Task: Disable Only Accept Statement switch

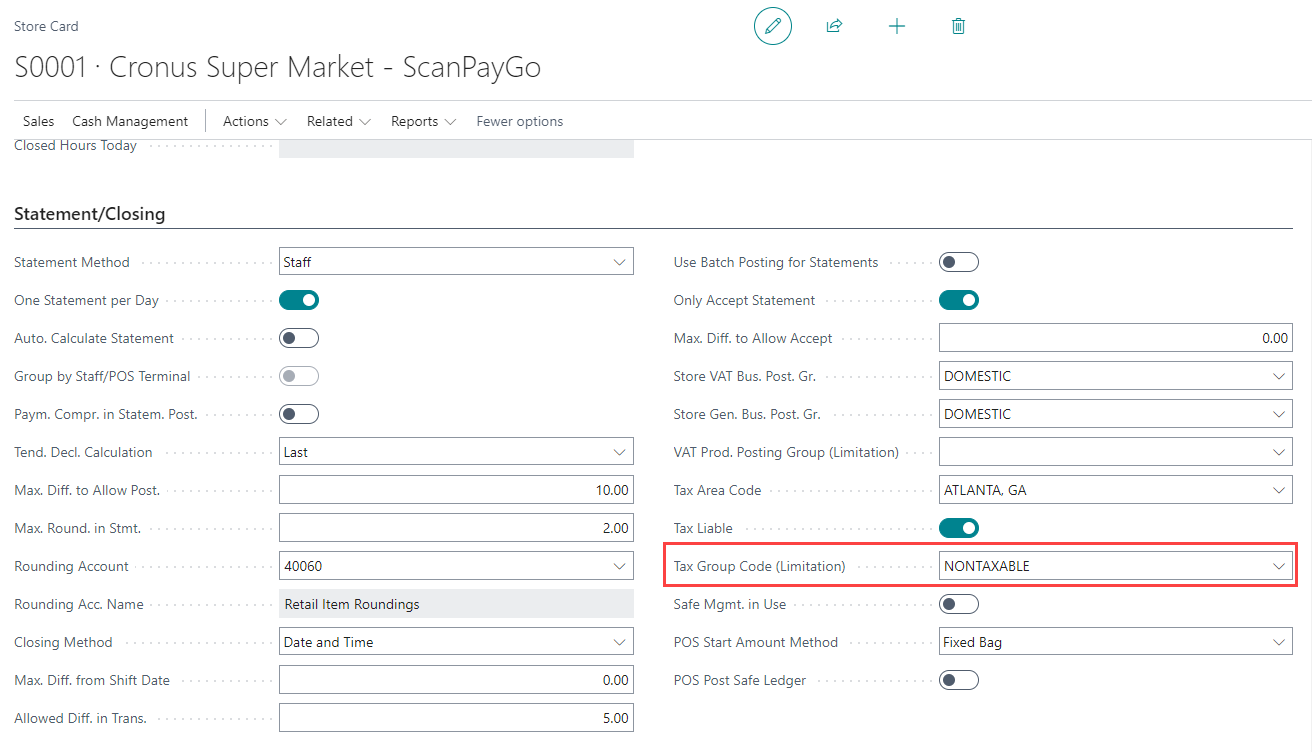Action: pyautogui.click(x=959, y=300)
